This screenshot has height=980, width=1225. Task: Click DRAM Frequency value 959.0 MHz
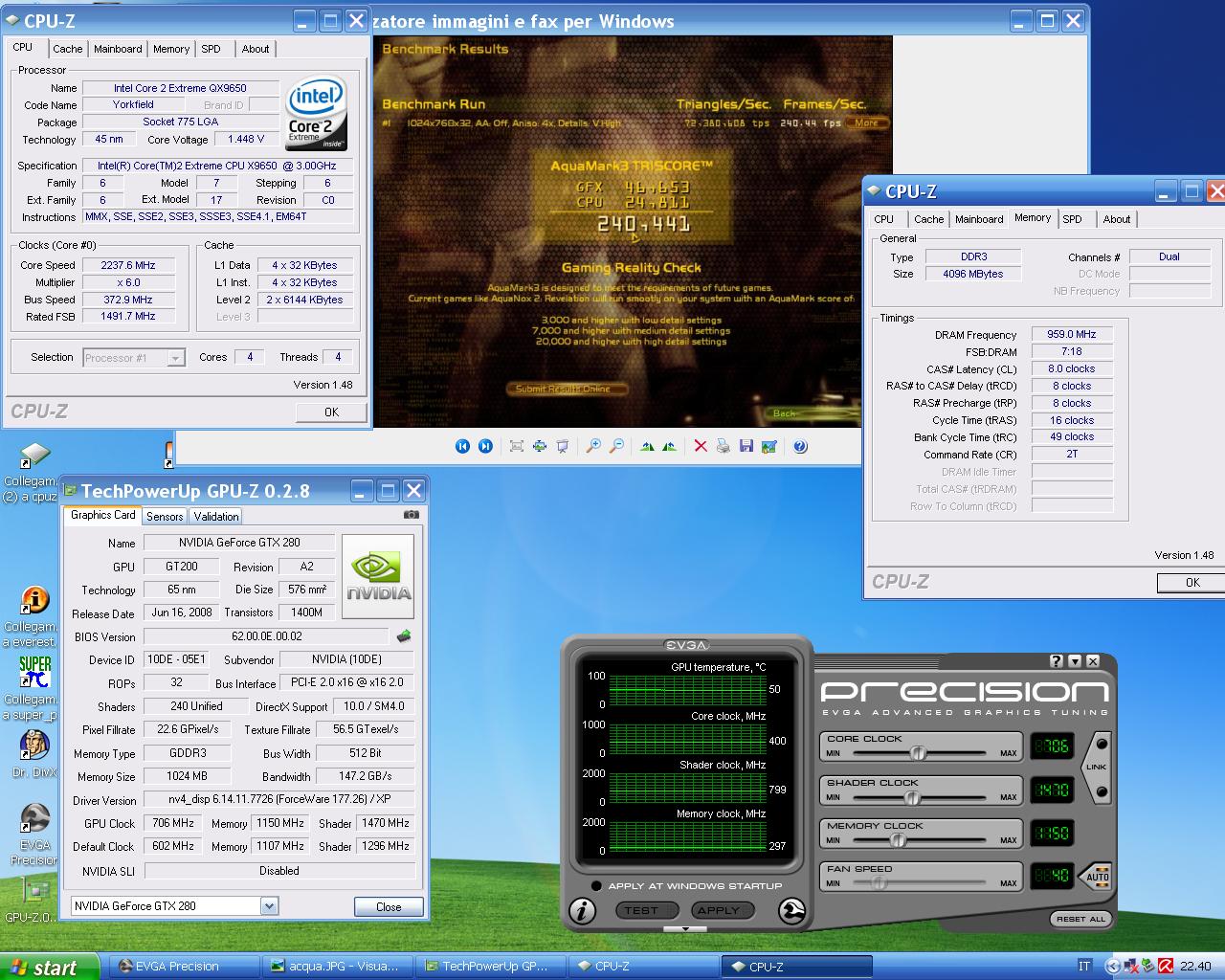[1072, 335]
